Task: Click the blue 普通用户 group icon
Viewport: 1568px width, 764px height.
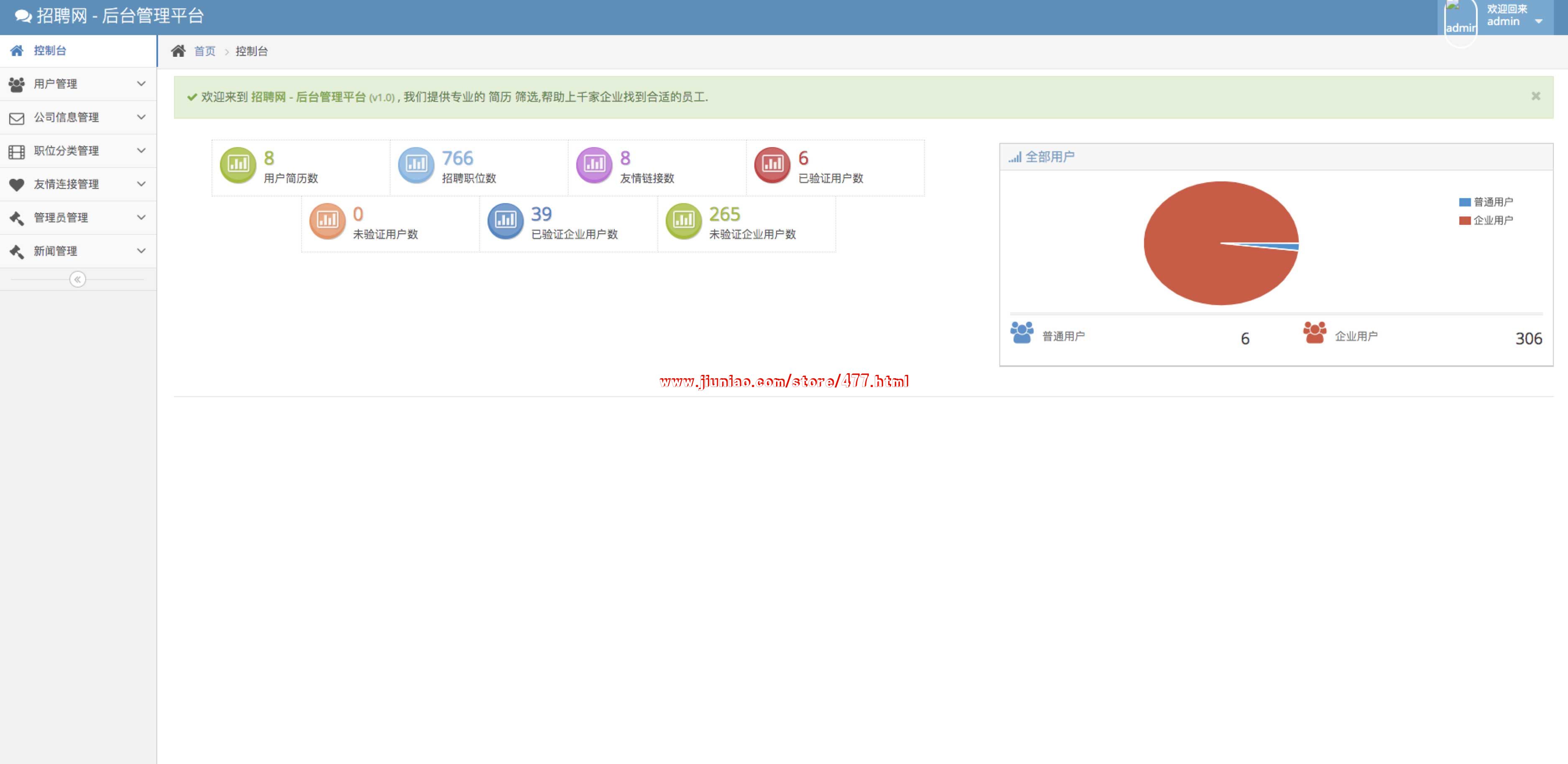Action: tap(1021, 333)
